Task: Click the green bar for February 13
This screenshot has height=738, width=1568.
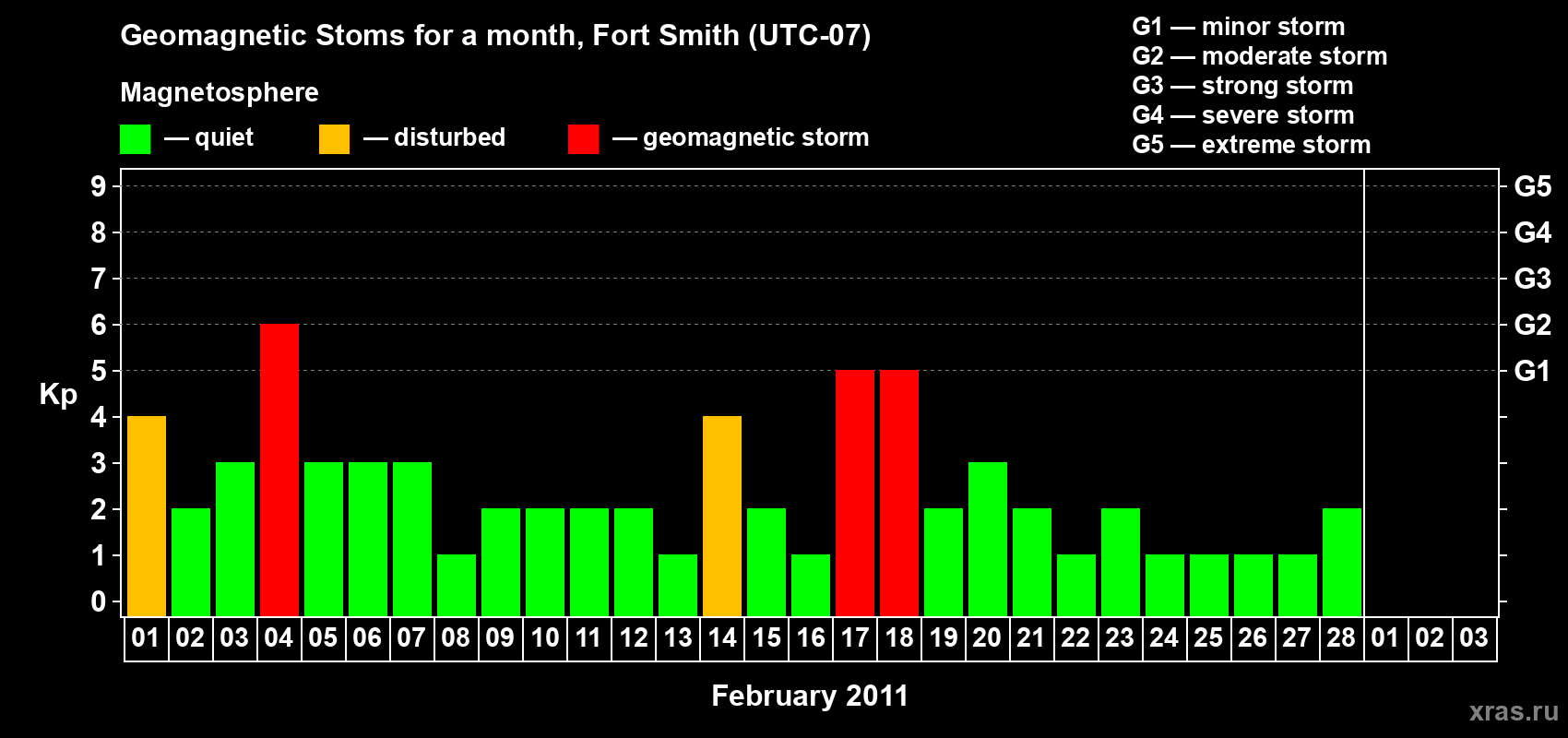Action: coord(678,585)
